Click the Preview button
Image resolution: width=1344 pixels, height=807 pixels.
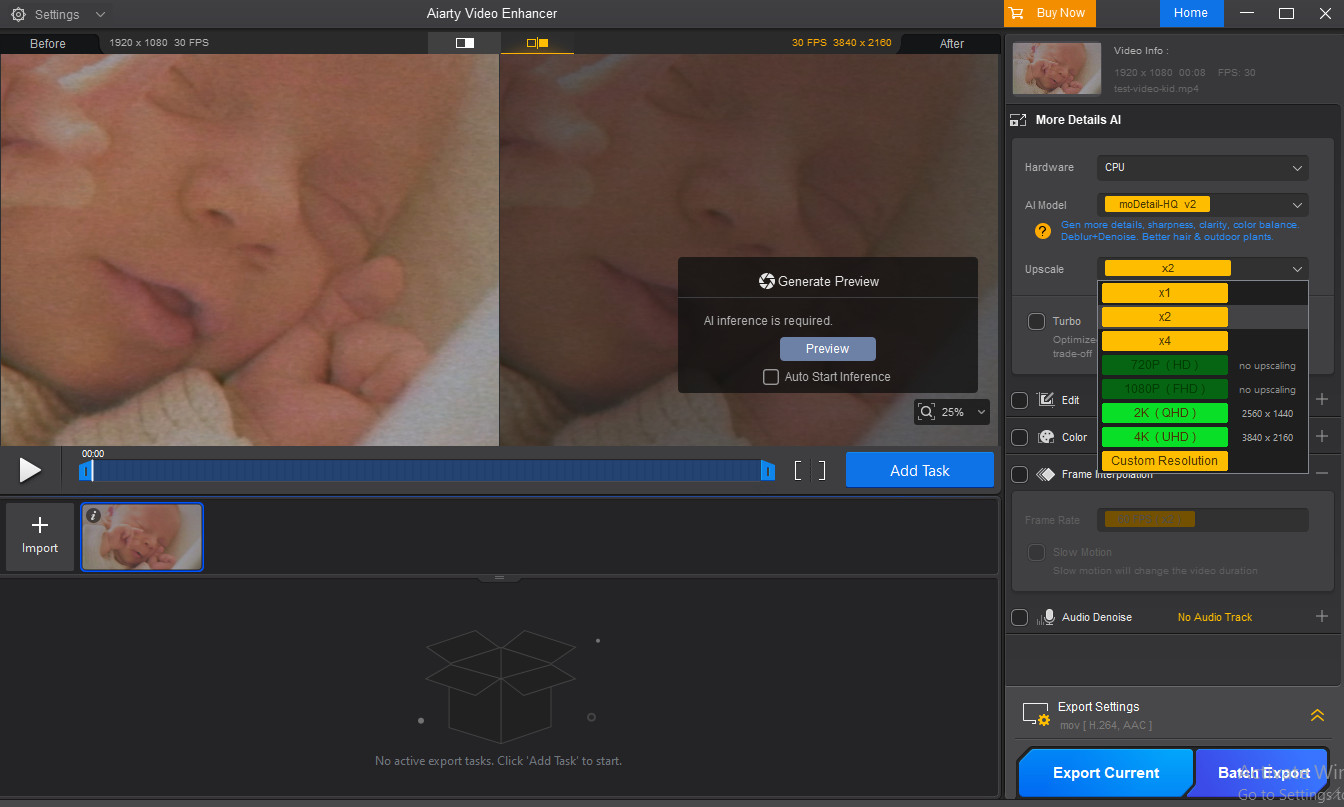point(828,349)
